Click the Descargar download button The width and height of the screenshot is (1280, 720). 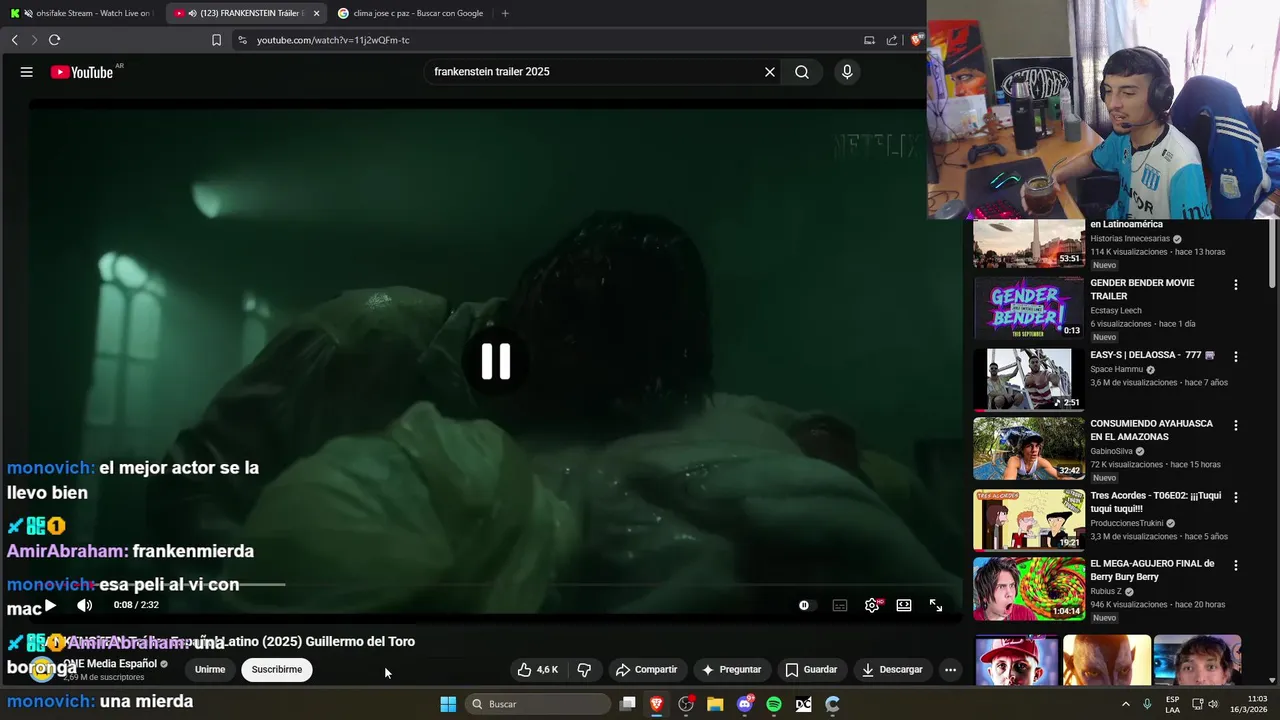pos(892,670)
